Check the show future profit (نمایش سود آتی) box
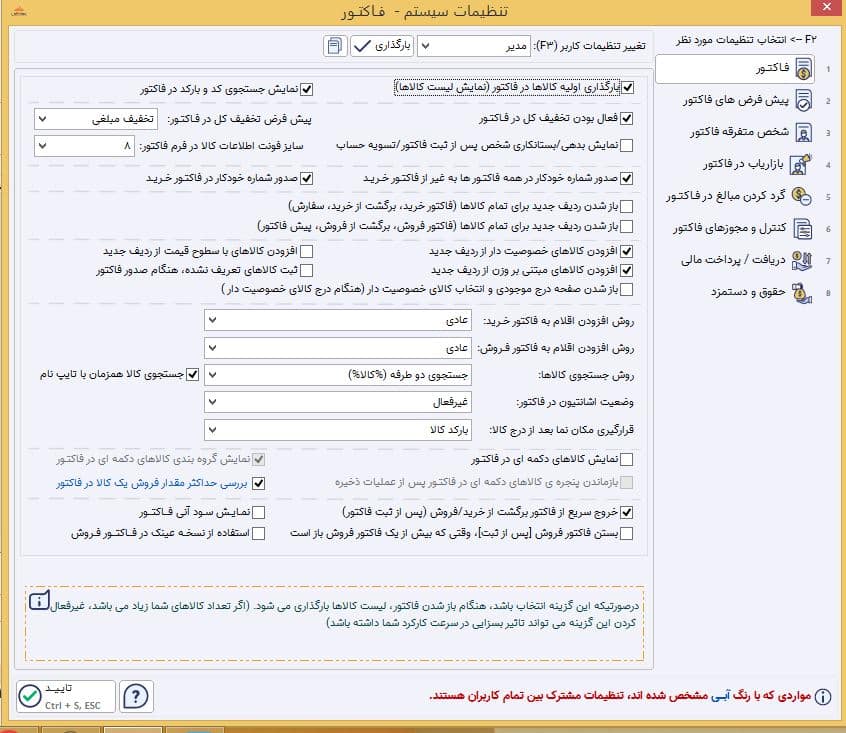Viewport: 846px width, 733px height. (258, 512)
